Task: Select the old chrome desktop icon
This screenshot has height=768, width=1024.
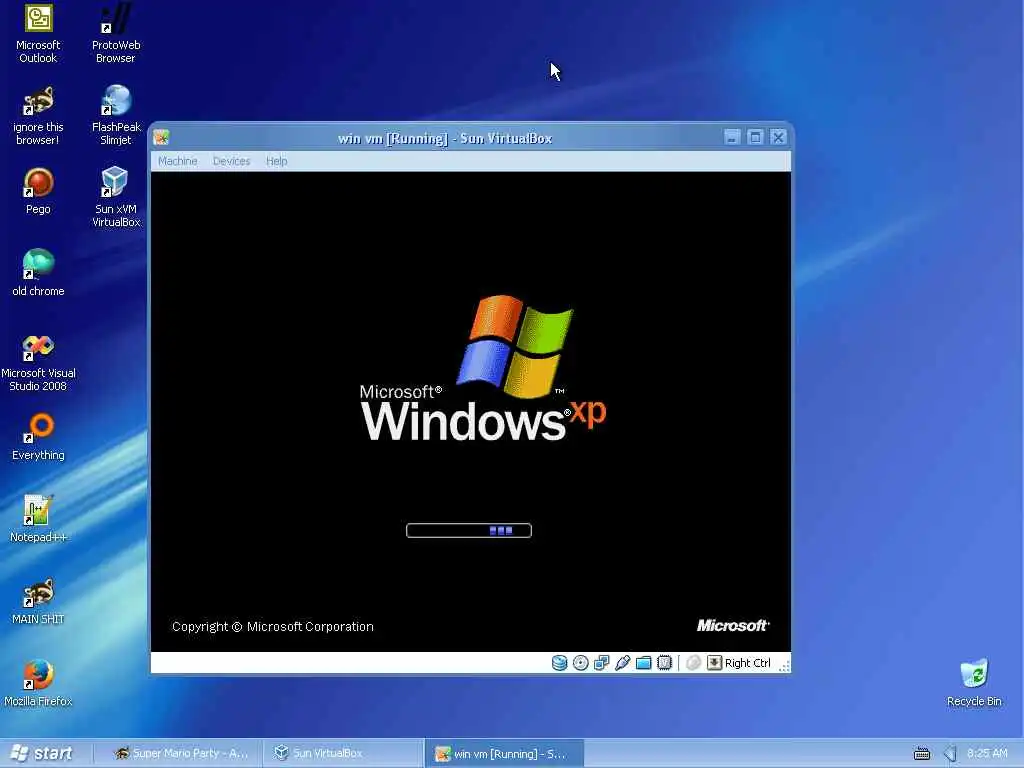Action: pos(38,273)
